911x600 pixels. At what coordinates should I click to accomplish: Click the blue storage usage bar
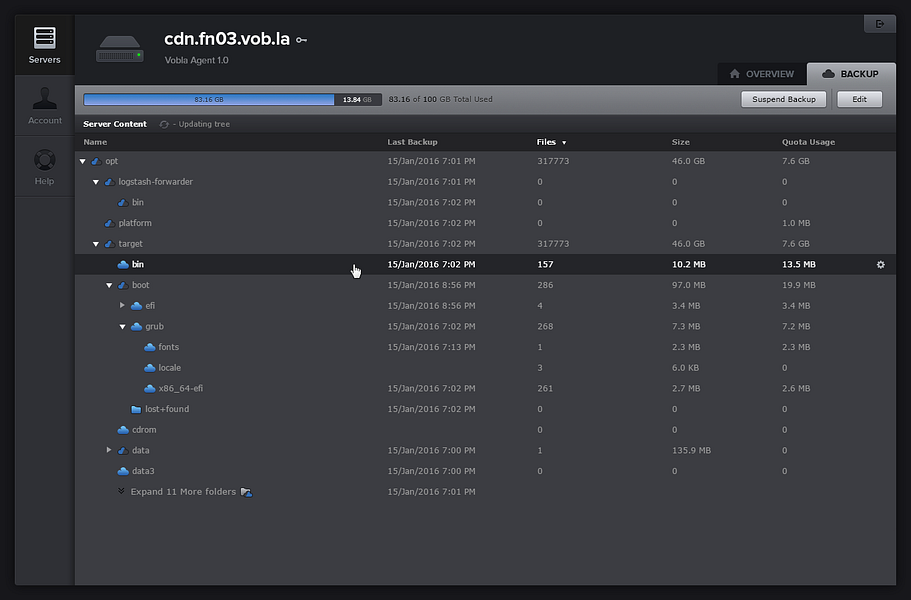click(208, 100)
